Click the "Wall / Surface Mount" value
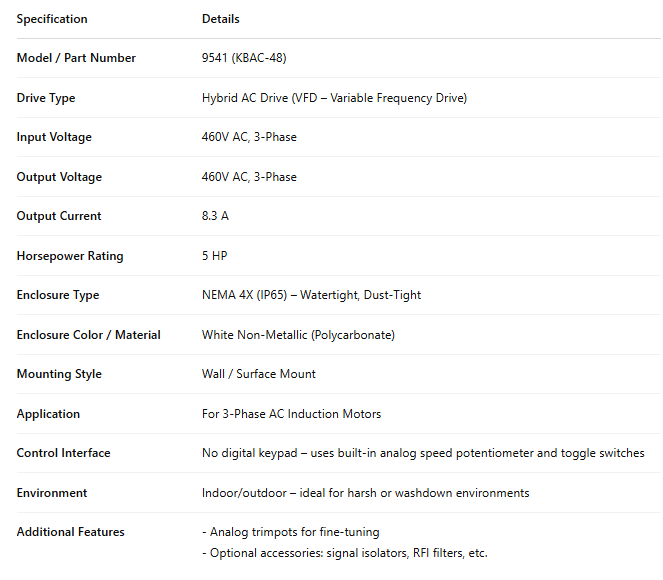The height and width of the screenshot is (580, 663). point(258,374)
